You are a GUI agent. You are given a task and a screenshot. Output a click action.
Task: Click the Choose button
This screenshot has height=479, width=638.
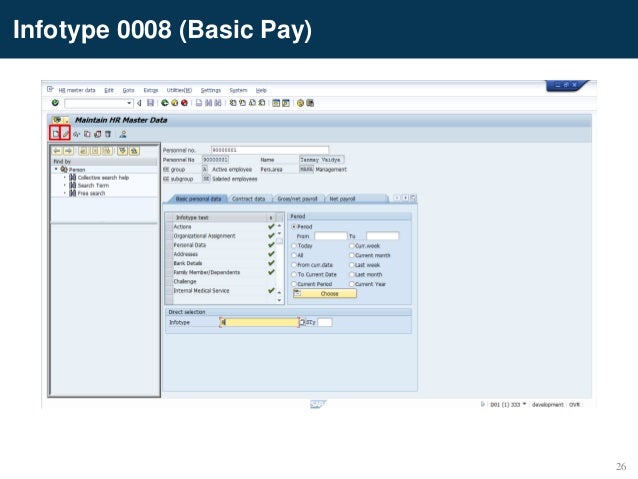click(325, 293)
